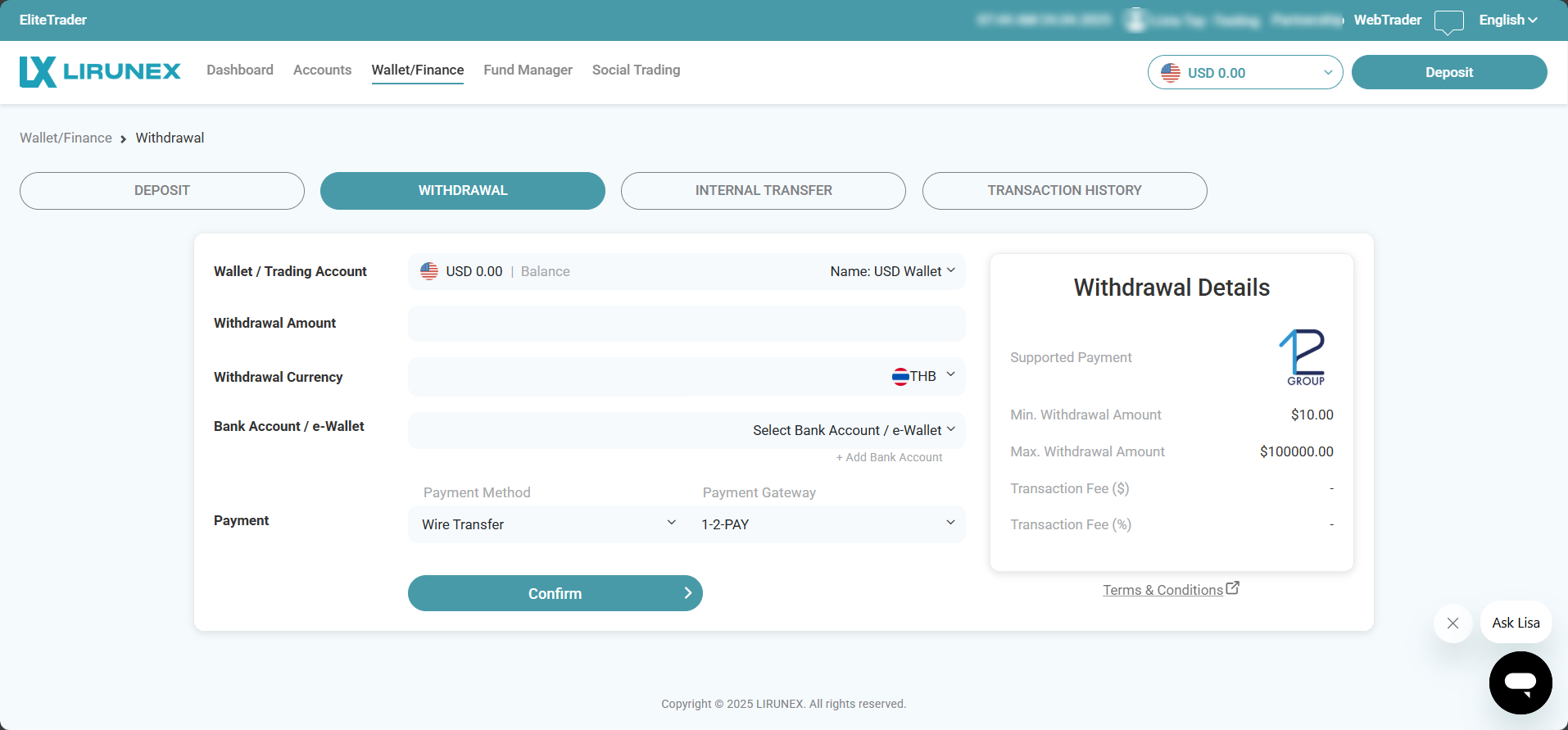Expand the 1-2-PAY payment gateway dropdown
1568x730 pixels.
(827, 524)
